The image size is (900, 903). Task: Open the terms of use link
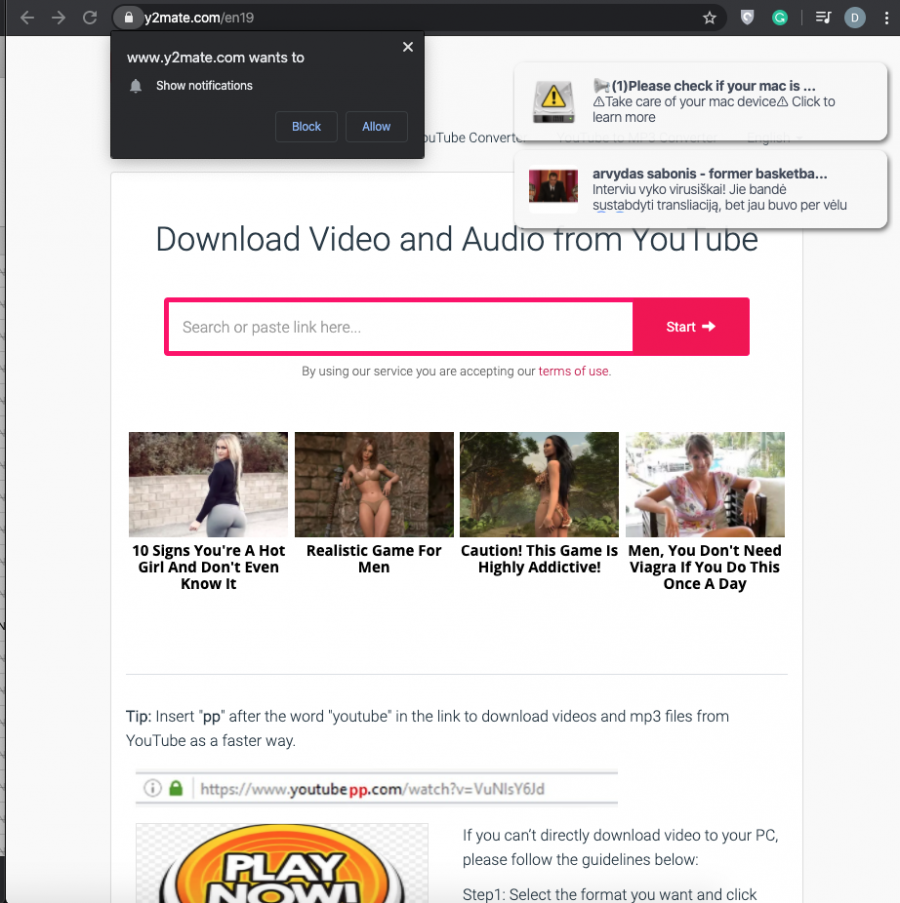tap(573, 371)
